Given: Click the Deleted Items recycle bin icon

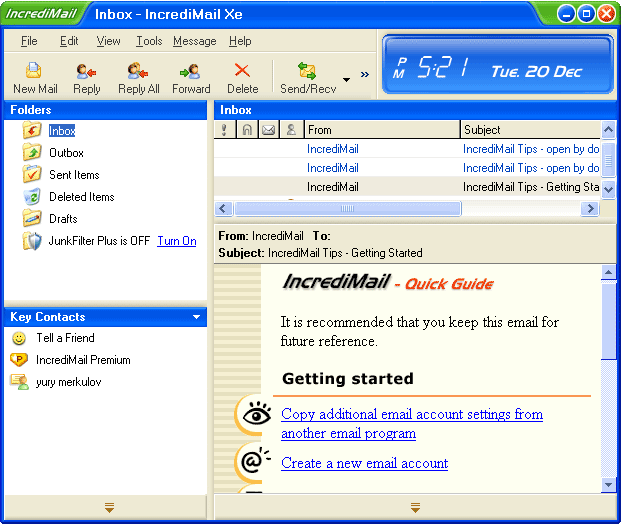Looking at the screenshot, I should tap(32, 196).
